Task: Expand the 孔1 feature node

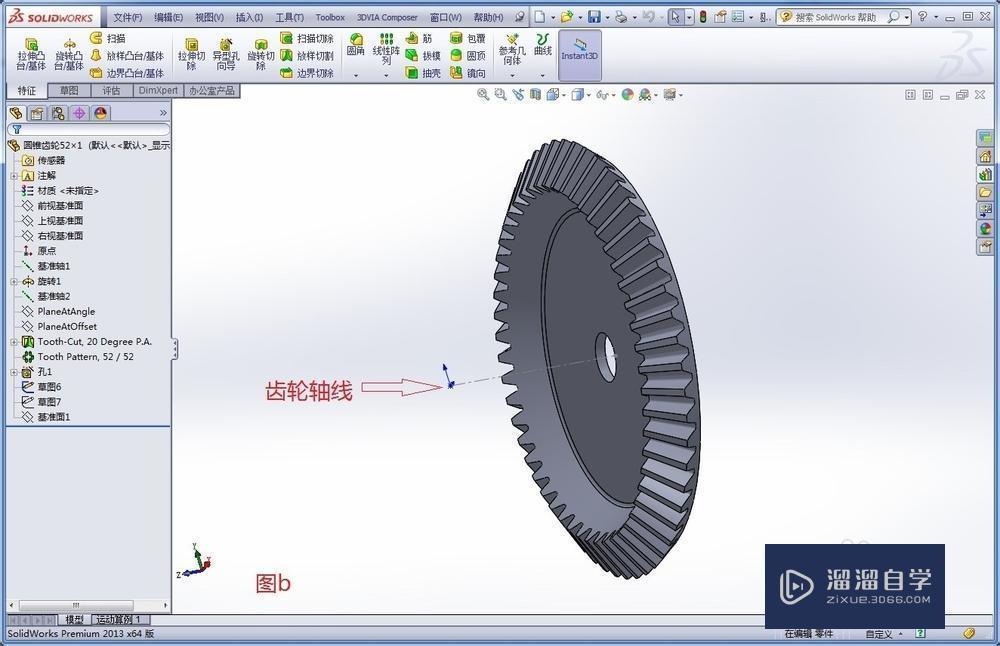Action: coord(14,372)
